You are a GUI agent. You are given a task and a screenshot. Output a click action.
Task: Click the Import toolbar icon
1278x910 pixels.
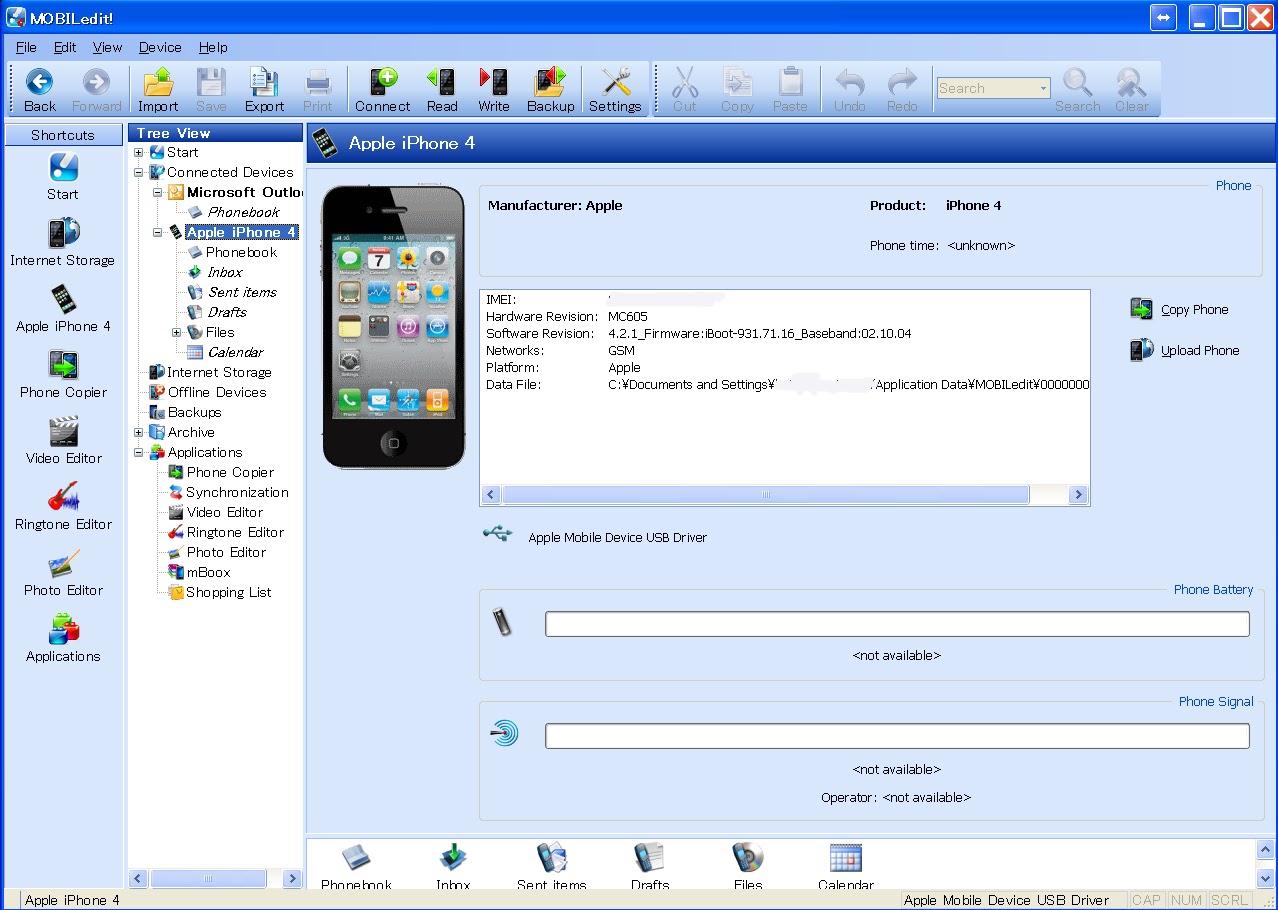pyautogui.click(x=158, y=90)
